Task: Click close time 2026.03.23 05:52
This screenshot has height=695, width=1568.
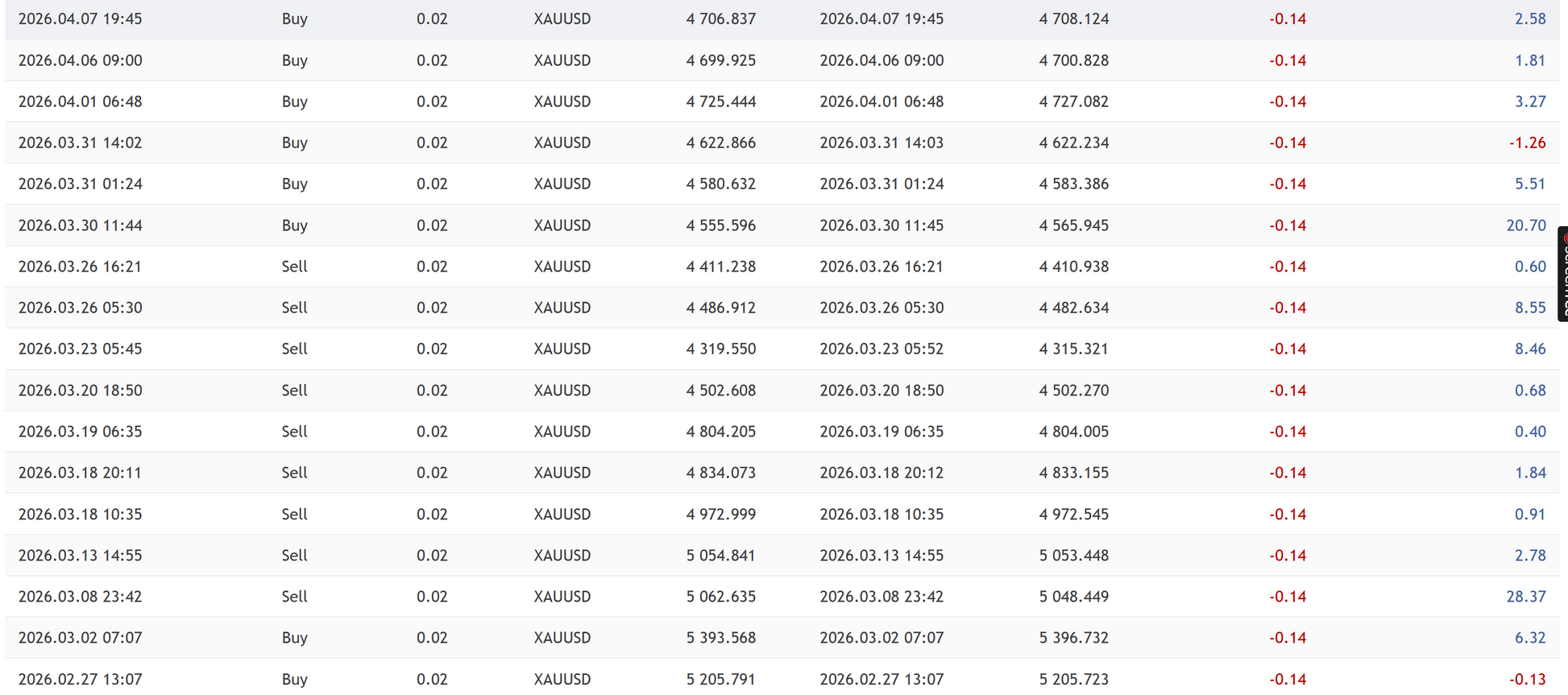Action: pos(881,349)
